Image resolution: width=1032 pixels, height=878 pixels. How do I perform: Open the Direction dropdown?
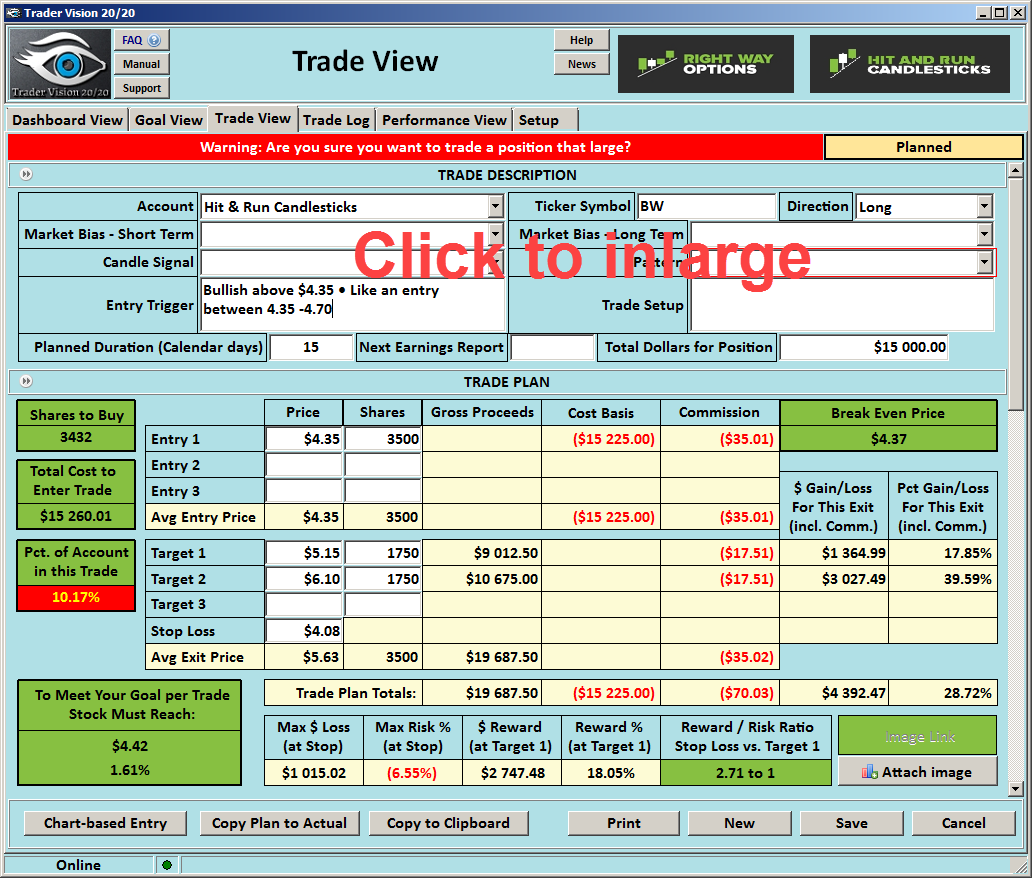click(x=984, y=207)
